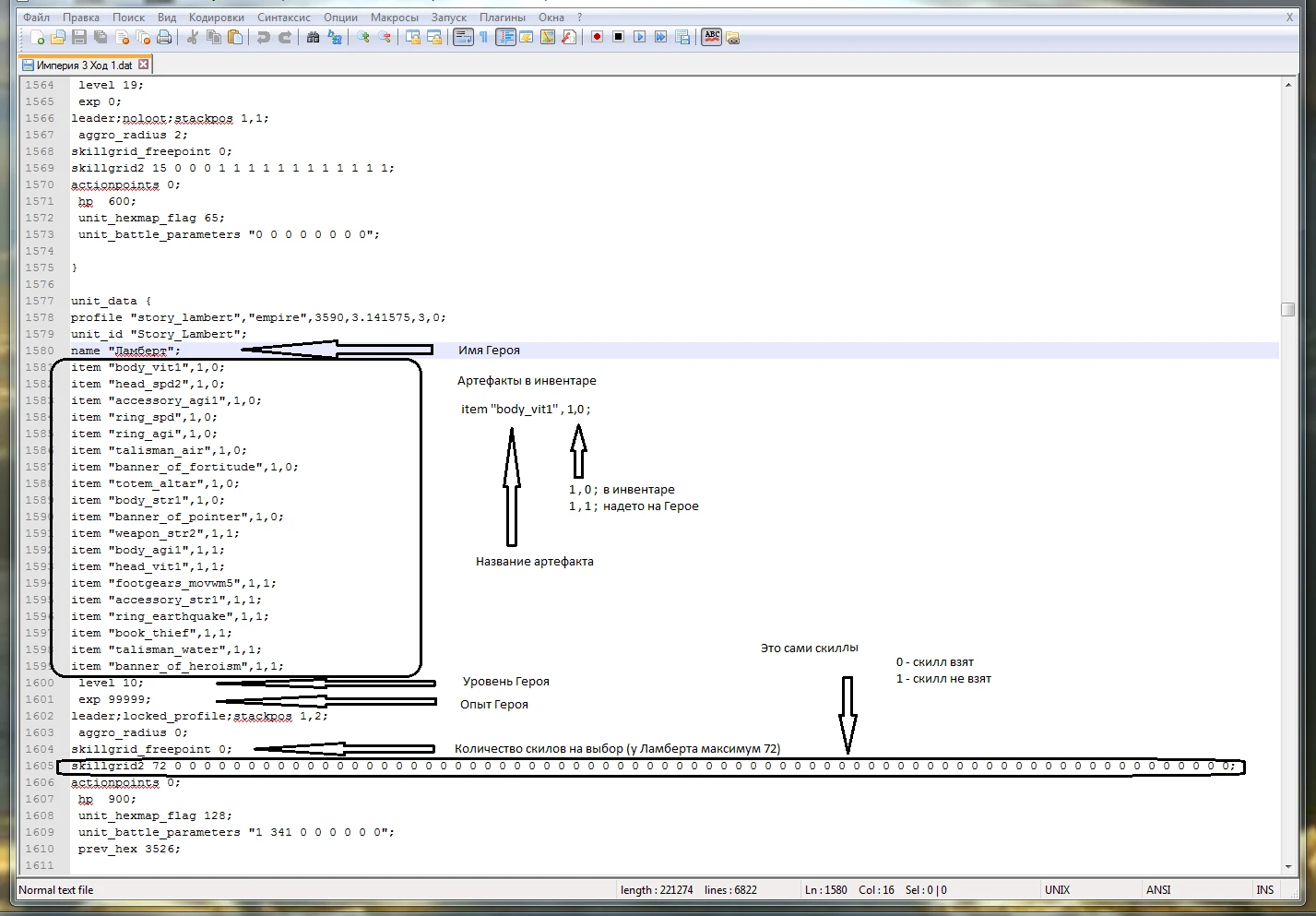
Task: Create a new file with toolbar icon
Action: click(x=37, y=38)
